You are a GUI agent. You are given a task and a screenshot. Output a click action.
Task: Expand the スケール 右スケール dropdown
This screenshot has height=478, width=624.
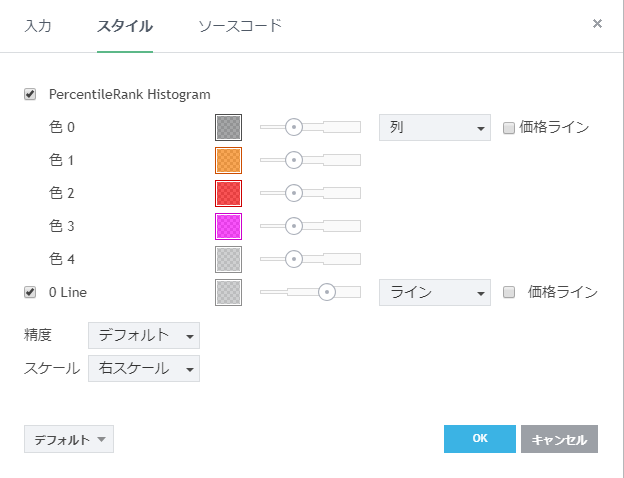click(x=144, y=368)
